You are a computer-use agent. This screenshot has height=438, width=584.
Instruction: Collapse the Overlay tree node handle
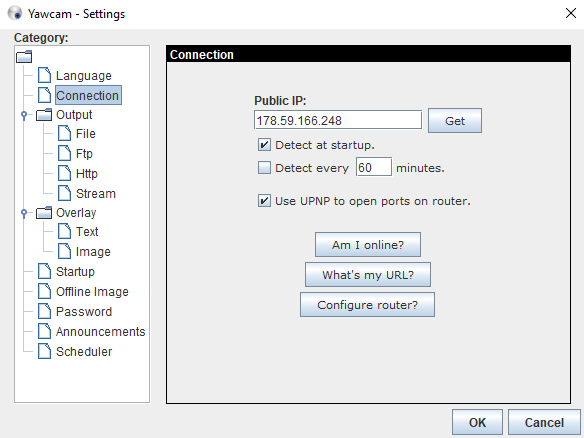click(24, 213)
